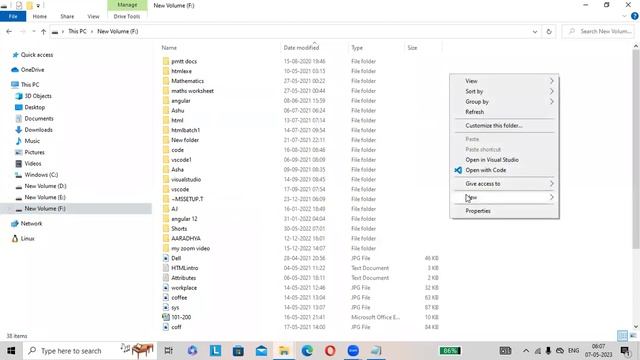Select OneDrive in the navigation pane
The width and height of the screenshot is (640, 360).
[32, 70]
